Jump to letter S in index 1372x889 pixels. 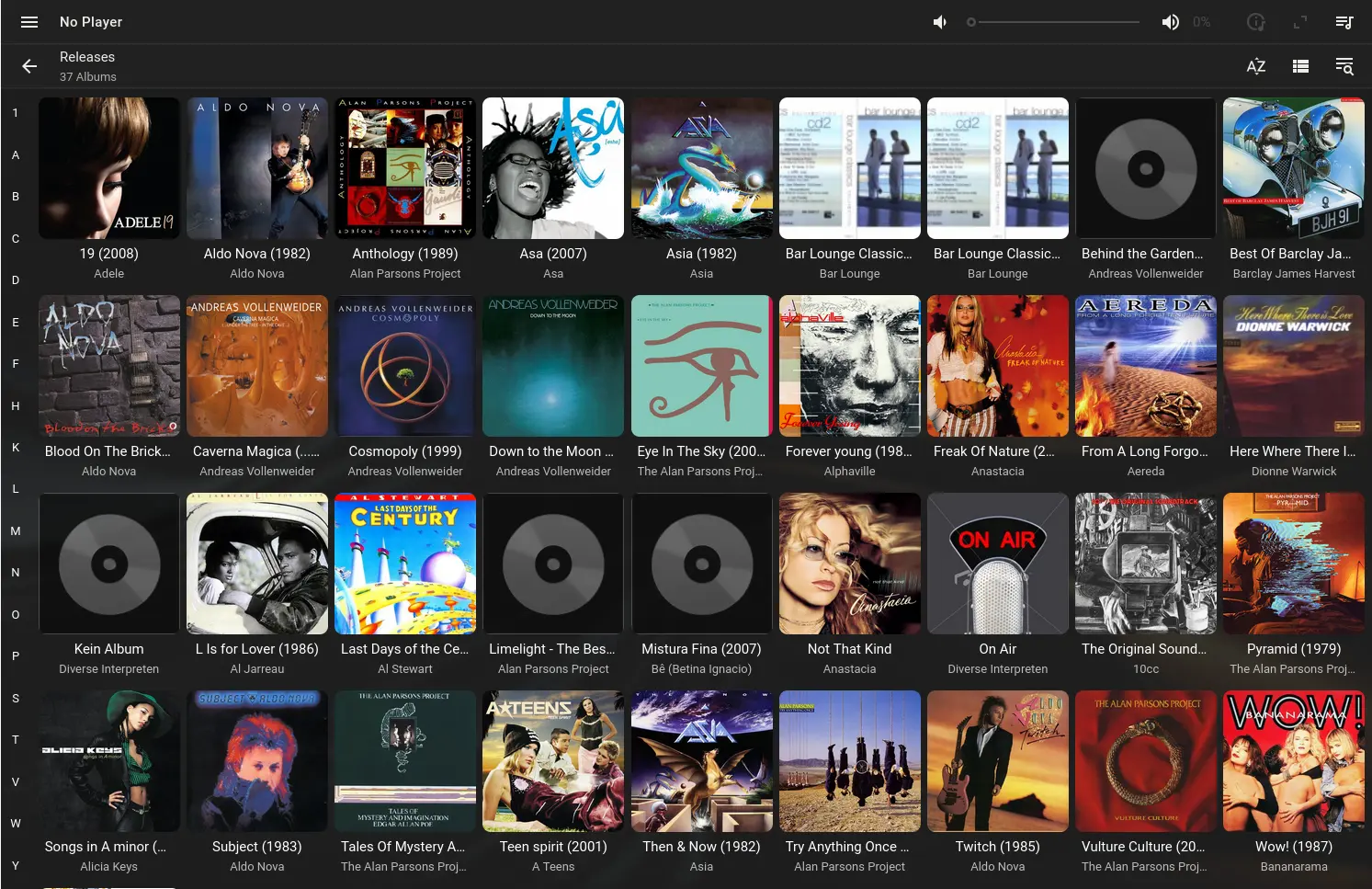(16, 699)
